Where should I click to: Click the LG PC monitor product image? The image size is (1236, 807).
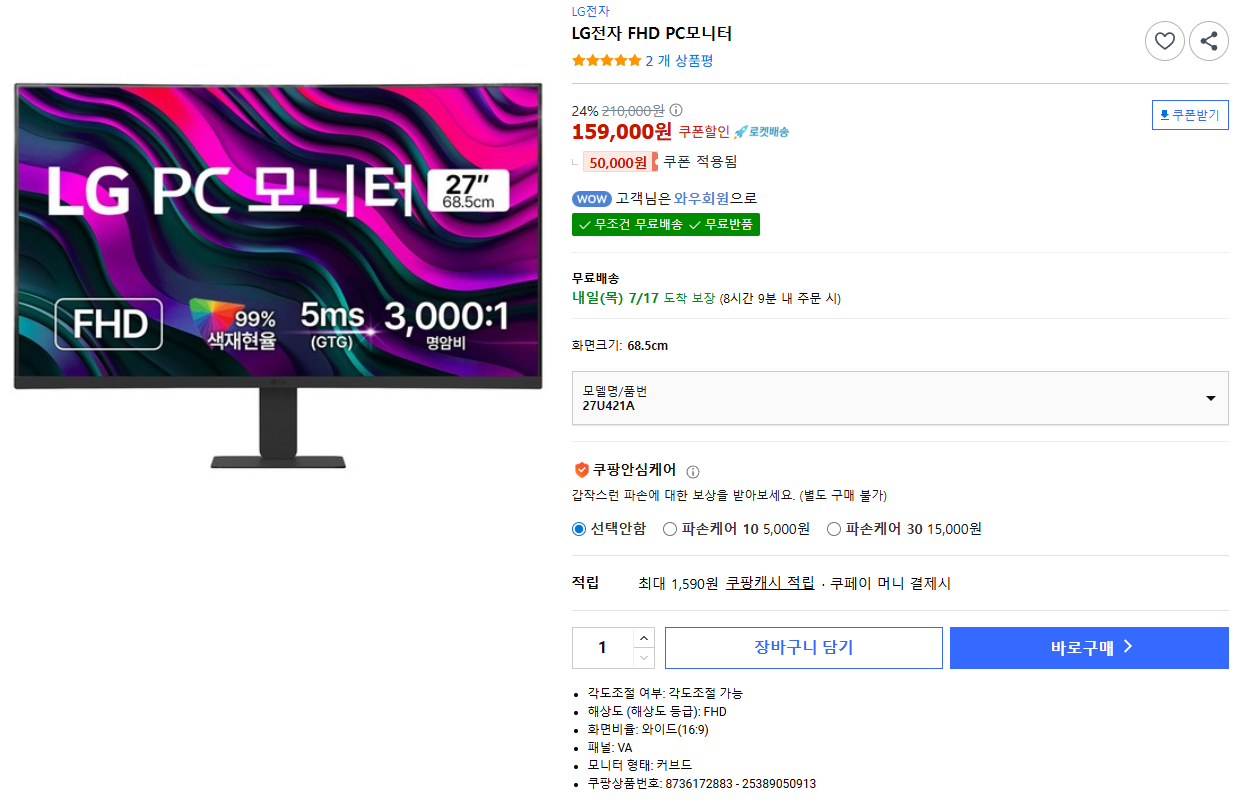278,275
